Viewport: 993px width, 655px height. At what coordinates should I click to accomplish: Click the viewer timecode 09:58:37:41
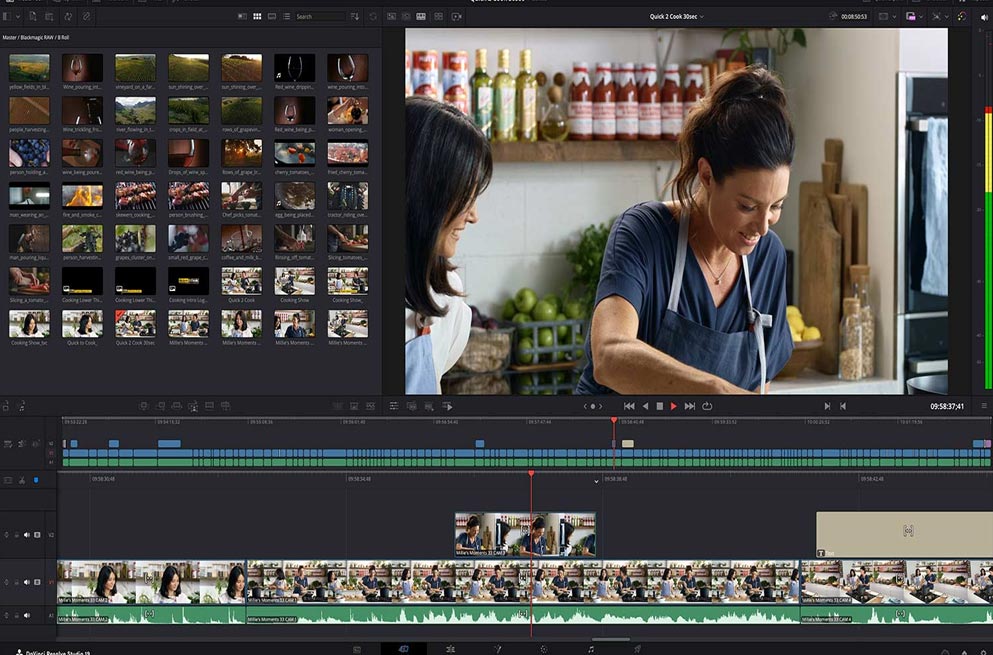click(947, 406)
